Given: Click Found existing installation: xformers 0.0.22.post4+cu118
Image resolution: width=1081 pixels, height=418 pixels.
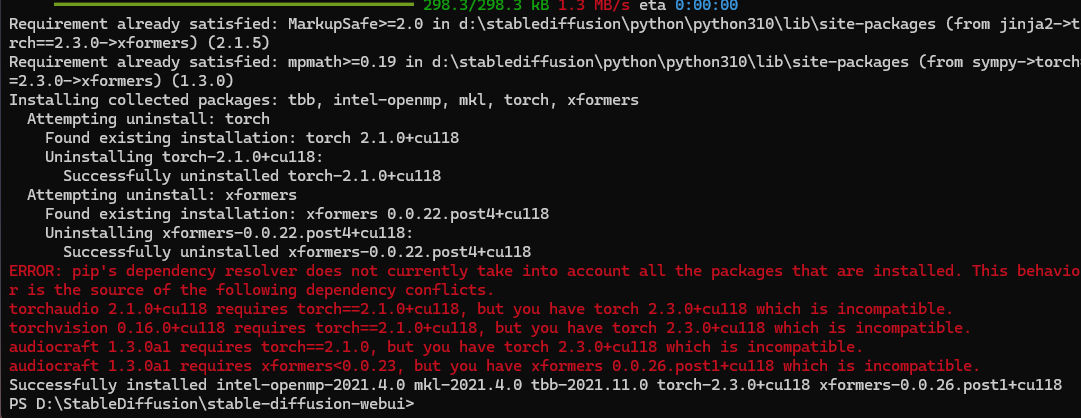Looking at the screenshot, I should pyautogui.click(x=297, y=214).
